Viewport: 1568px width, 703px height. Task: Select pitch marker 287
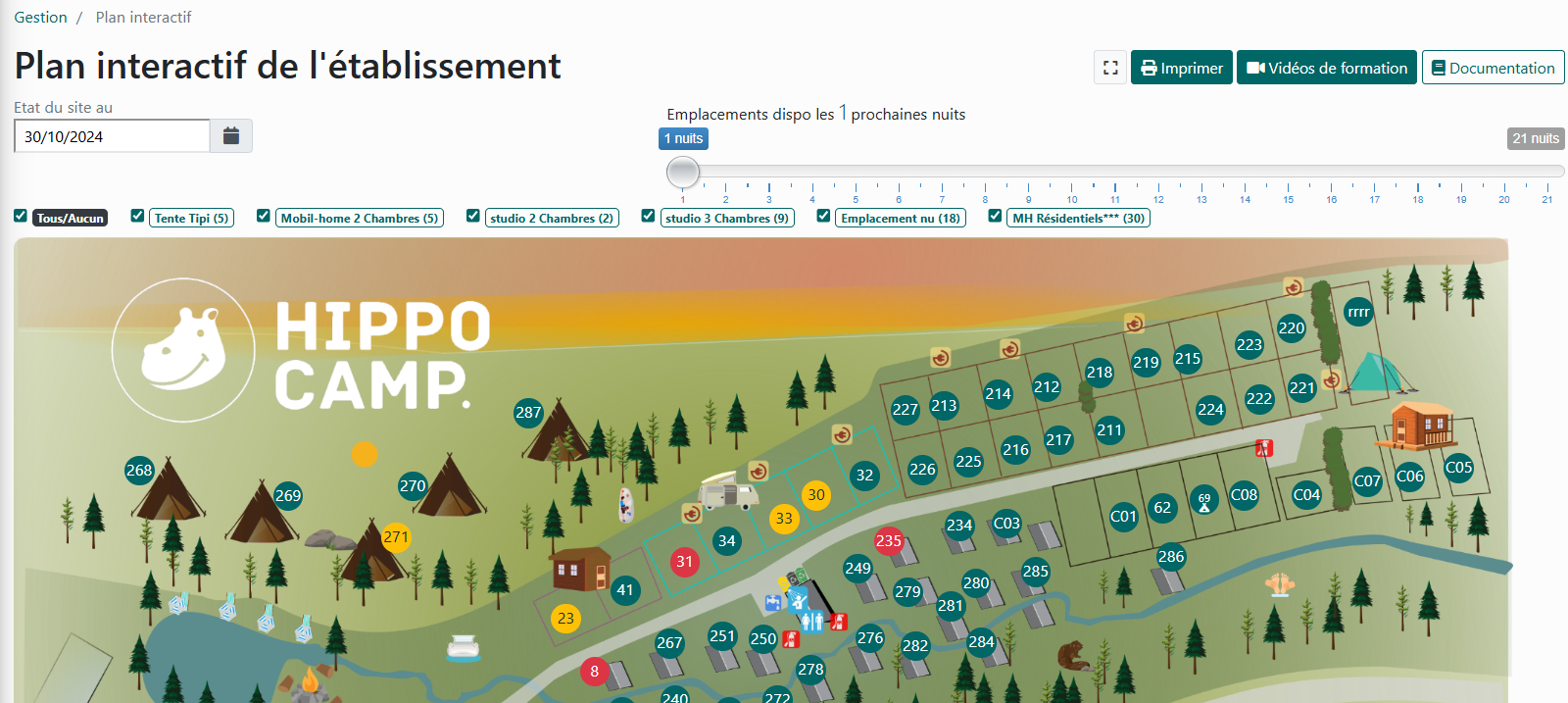pos(528,413)
